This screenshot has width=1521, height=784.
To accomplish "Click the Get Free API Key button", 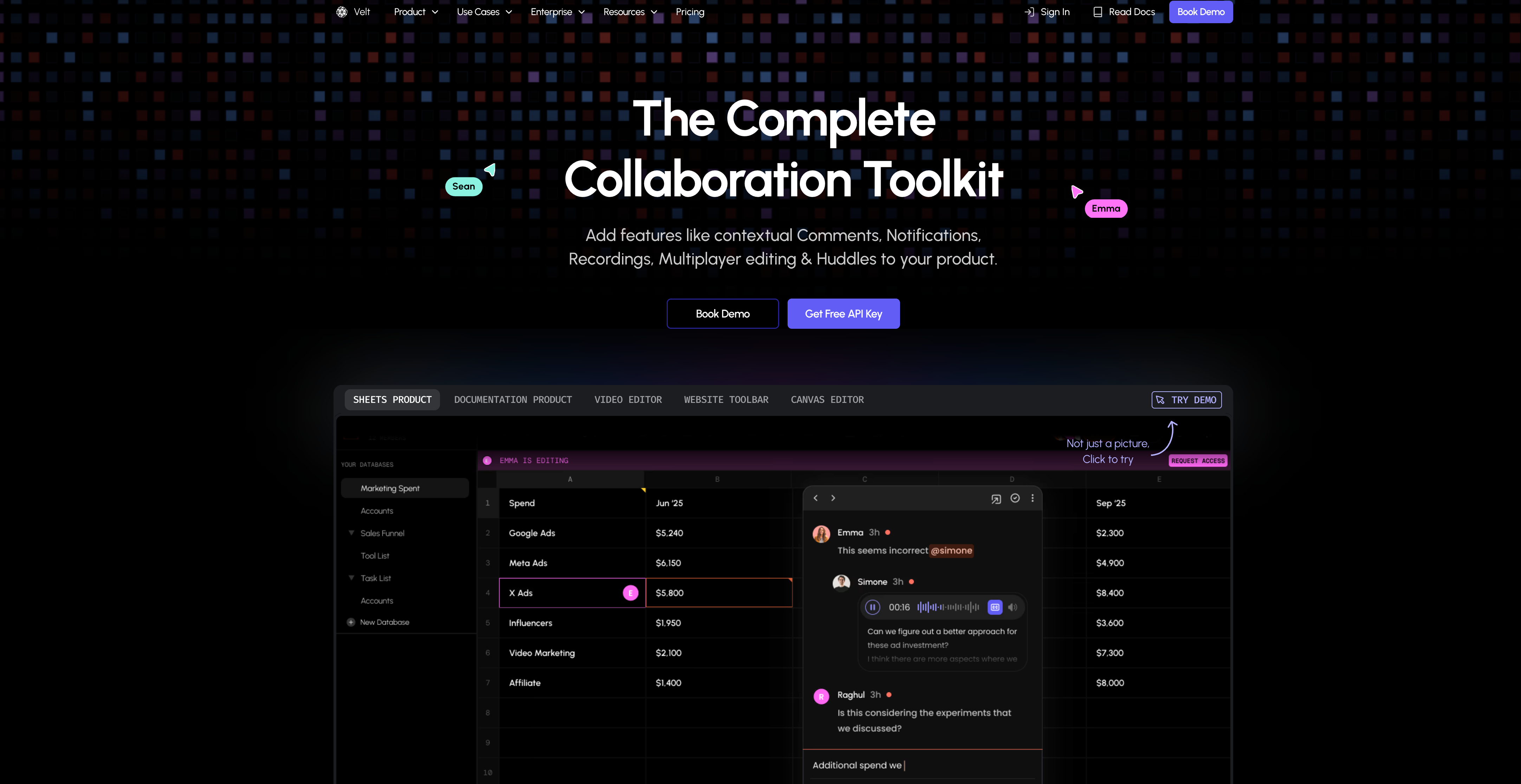I will click(x=843, y=313).
